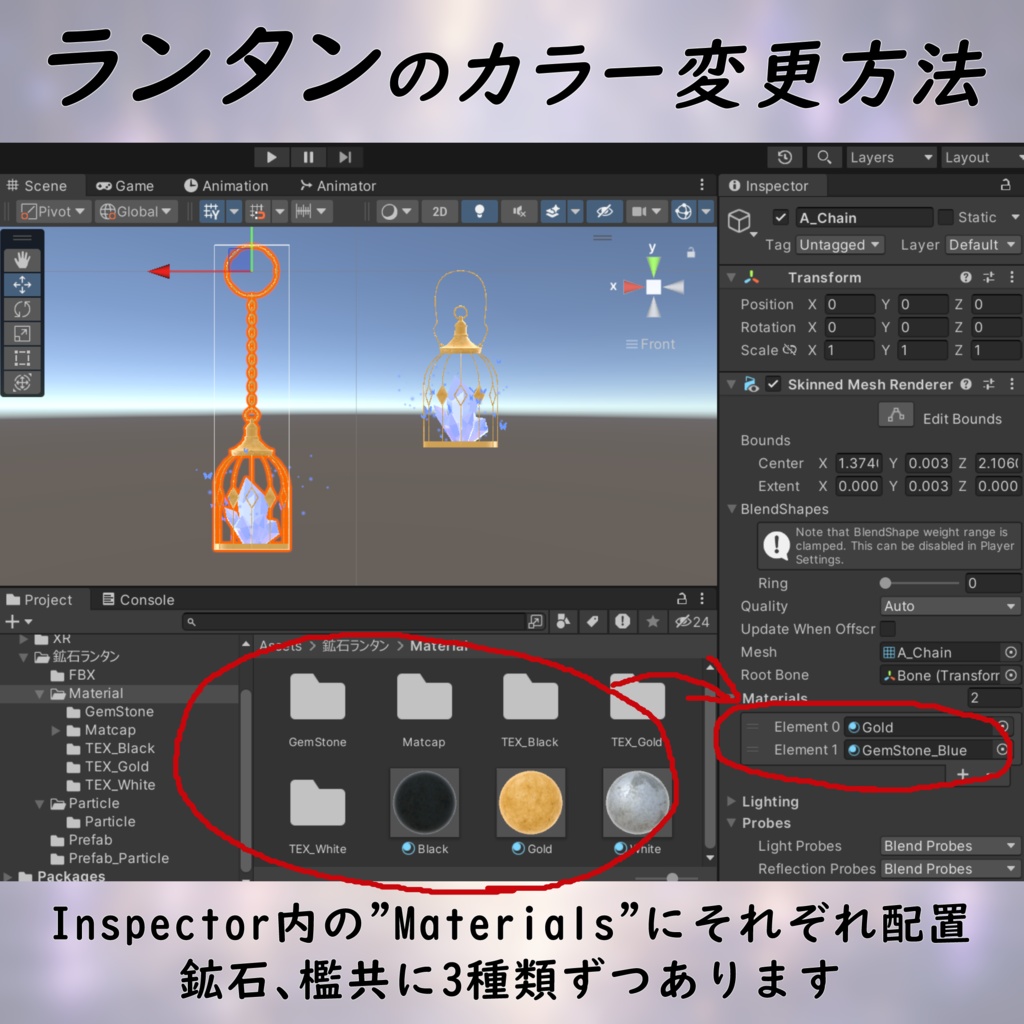Screen dimensions: 1024x1024
Task: Click the Position X input field
Action: 850,304
